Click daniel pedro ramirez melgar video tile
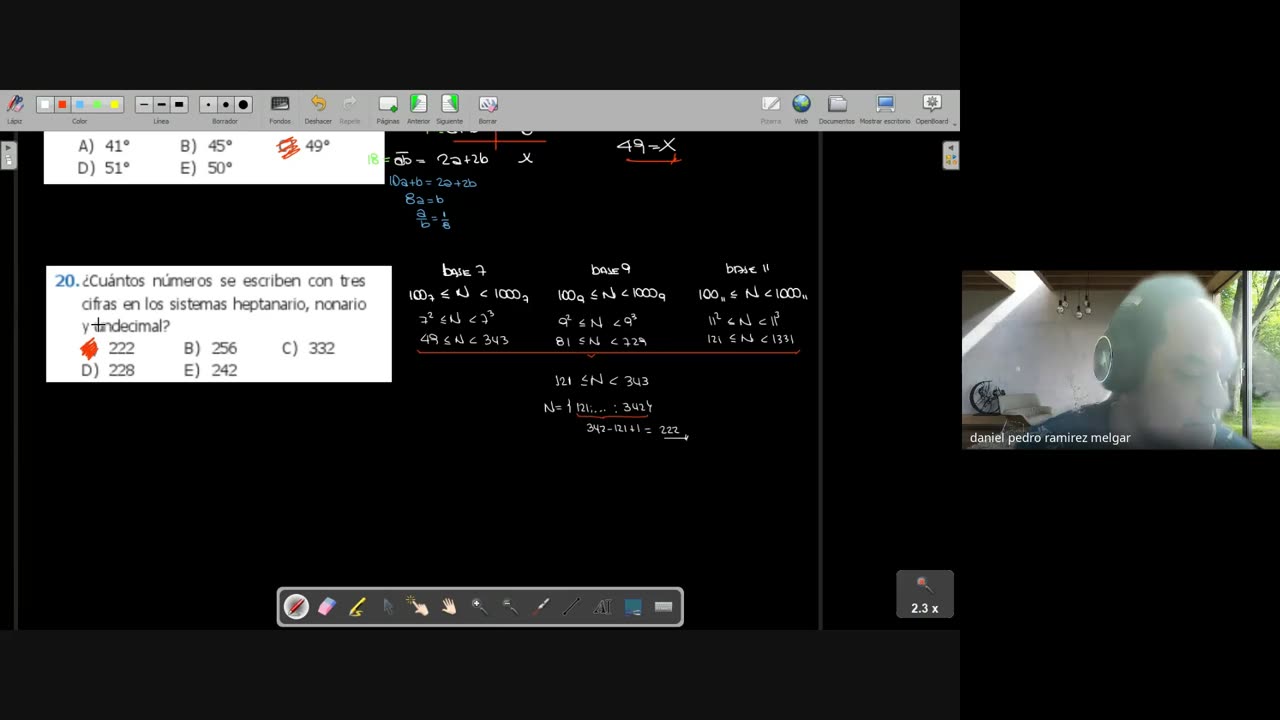1280x720 pixels. pyautogui.click(x=1120, y=359)
